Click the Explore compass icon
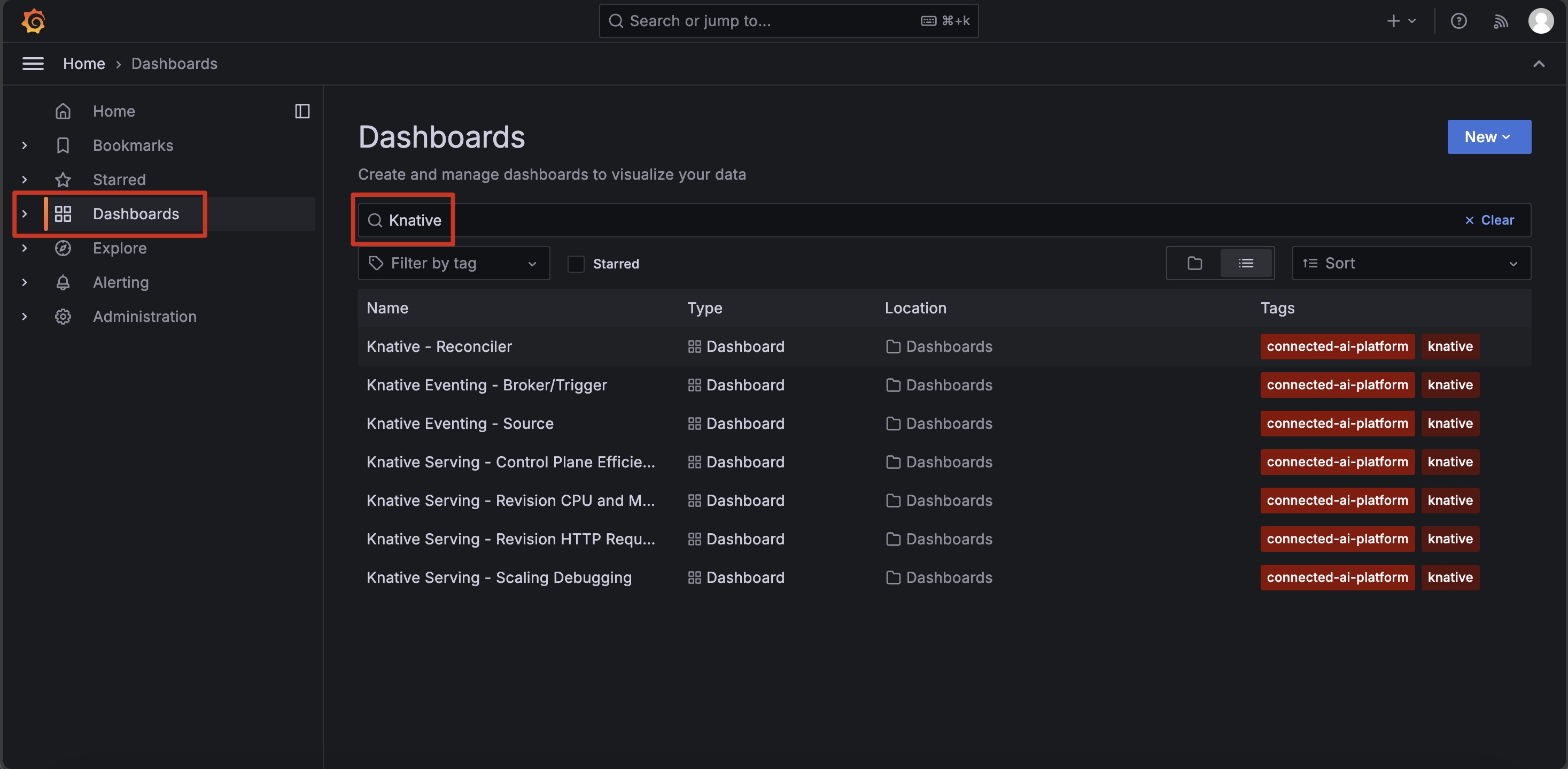Screen dimensions: 1568x769 (x=63, y=248)
